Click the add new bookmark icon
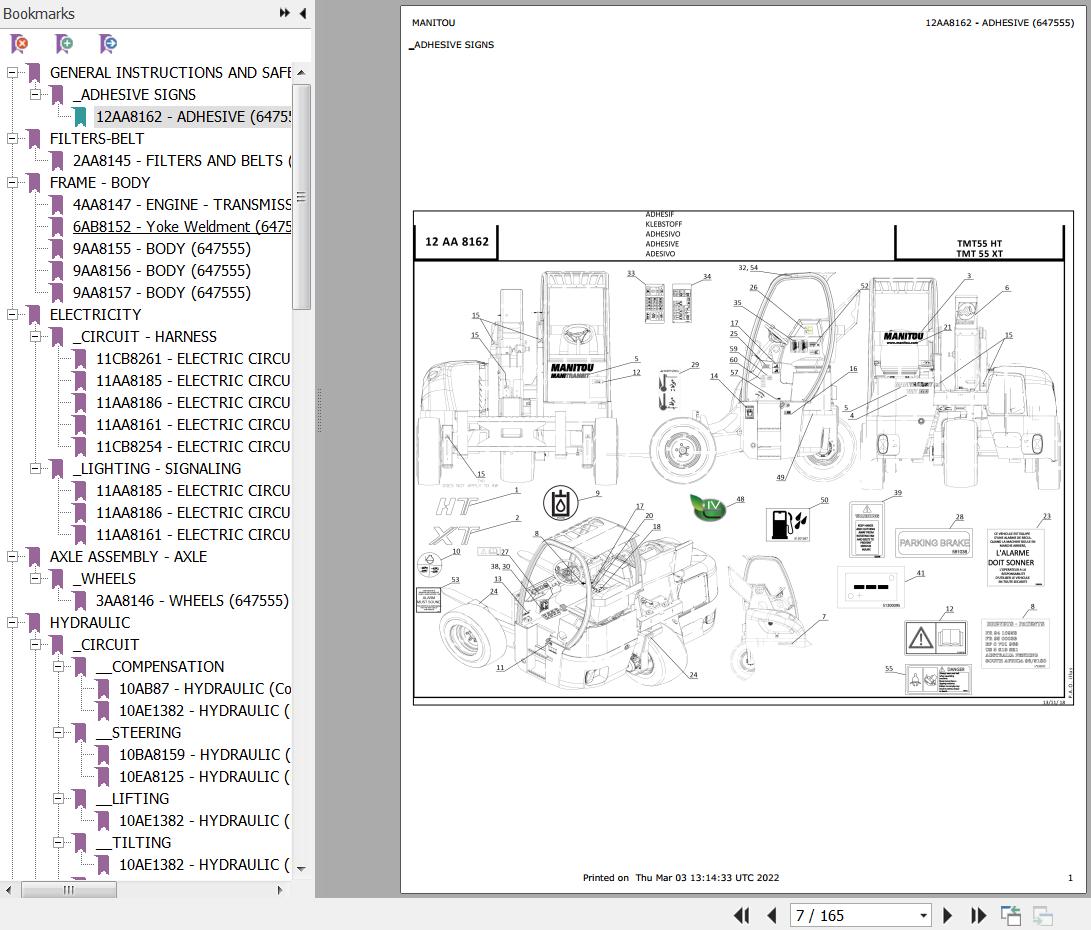The width and height of the screenshot is (1091, 930). point(64,44)
